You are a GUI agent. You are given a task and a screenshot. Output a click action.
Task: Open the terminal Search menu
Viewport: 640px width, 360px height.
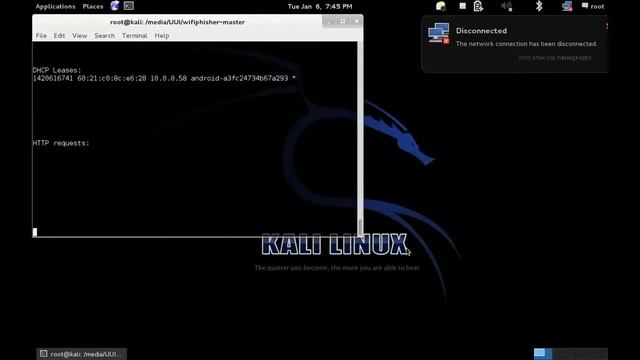pyautogui.click(x=104, y=36)
